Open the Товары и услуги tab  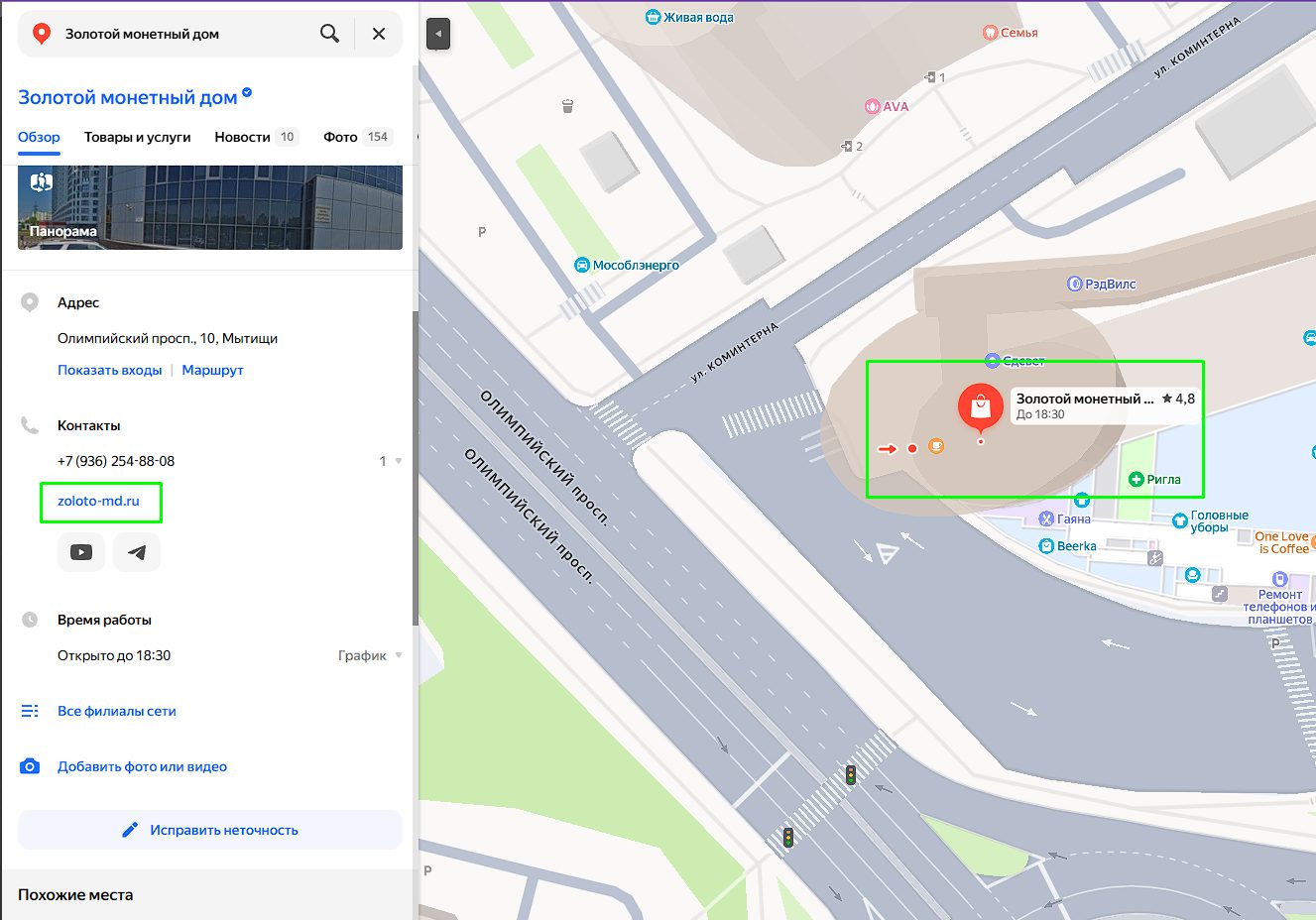coord(137,137)
